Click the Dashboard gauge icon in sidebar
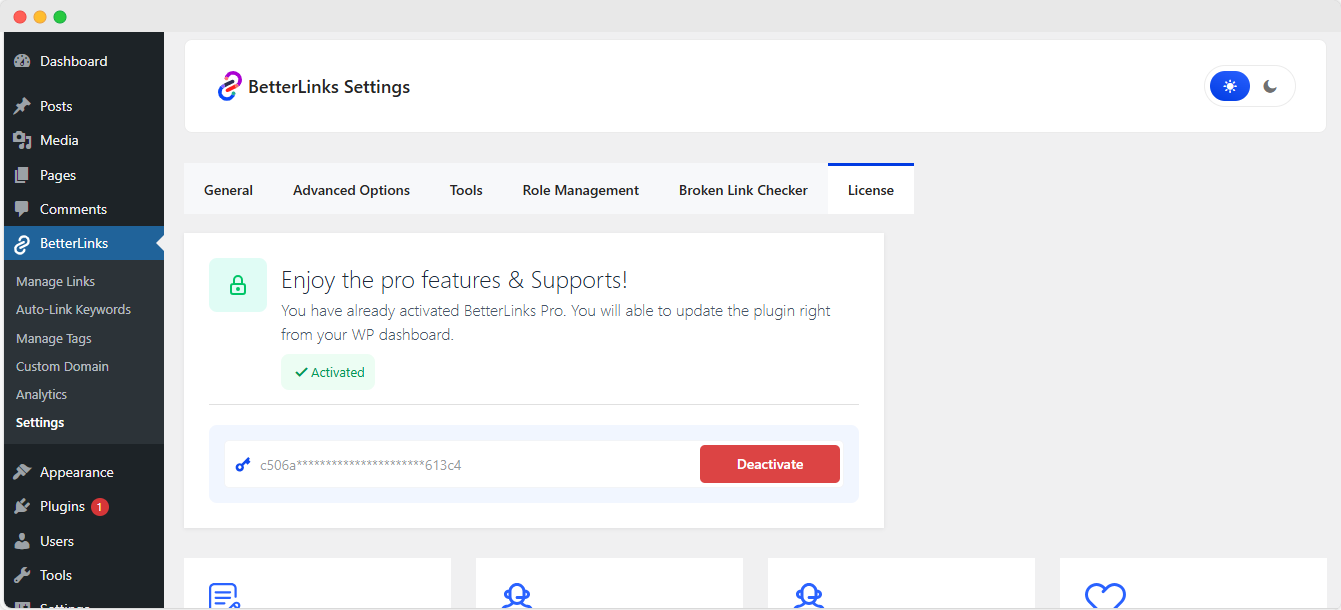The width and height of the screenshot is (1341, 610). coord(22,61)
